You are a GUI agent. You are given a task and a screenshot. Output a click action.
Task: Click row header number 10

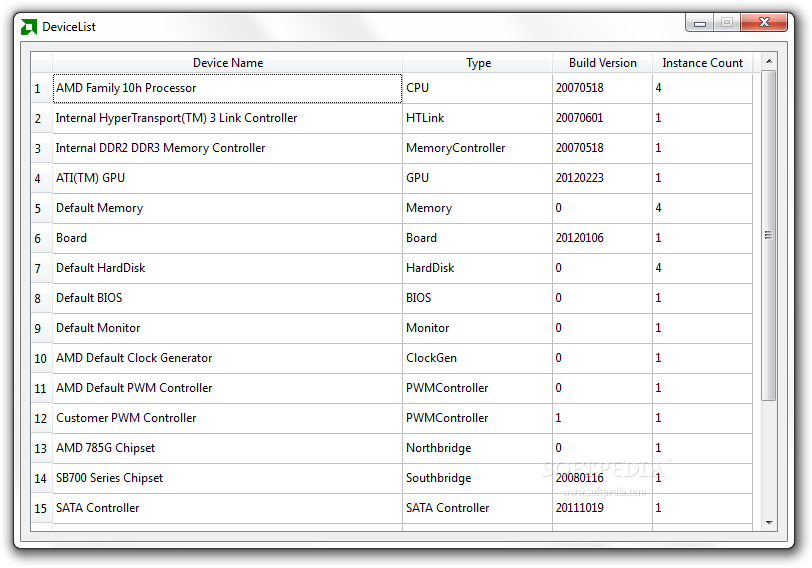click(x=41, y=358)
